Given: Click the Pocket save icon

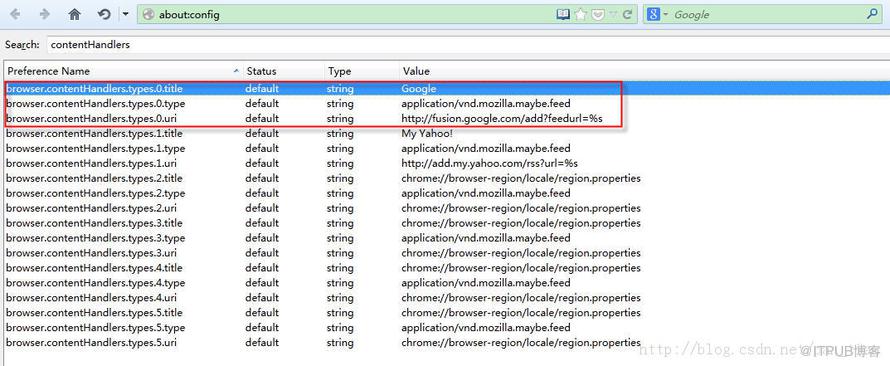Looking at the screenshot, I should tap(598, 15).
